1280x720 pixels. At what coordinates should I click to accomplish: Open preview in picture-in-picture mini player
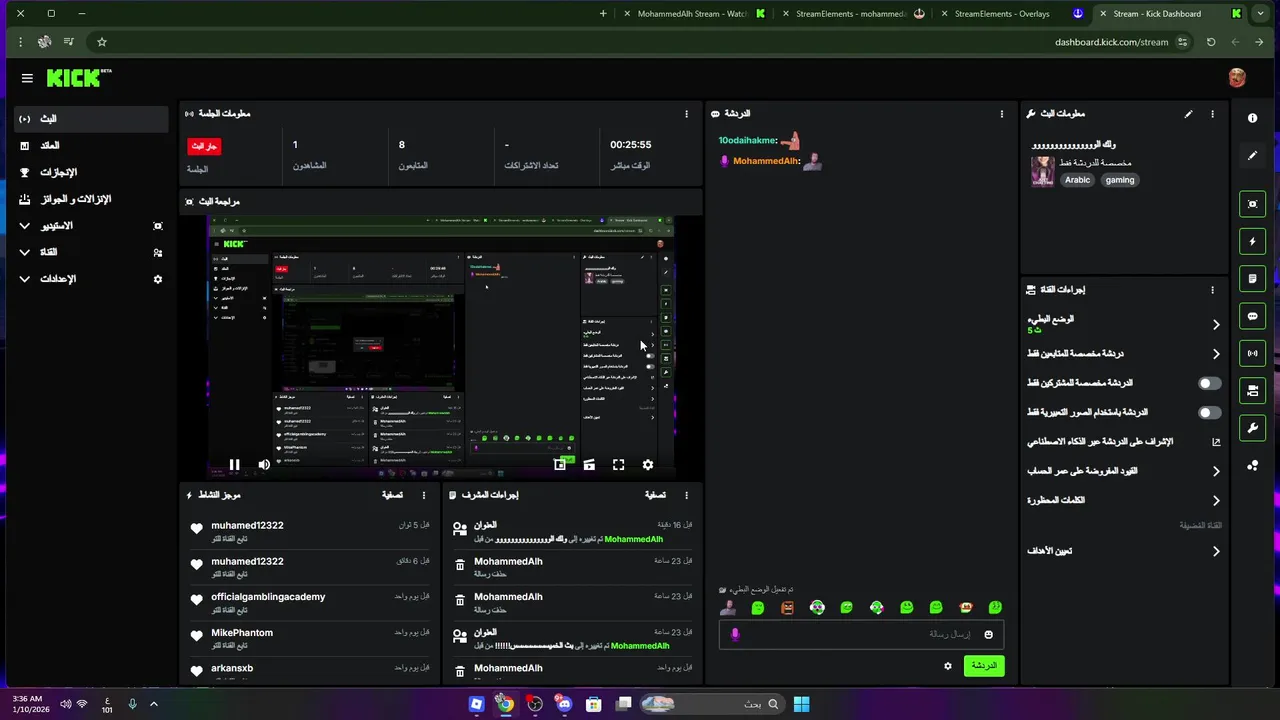560,465
